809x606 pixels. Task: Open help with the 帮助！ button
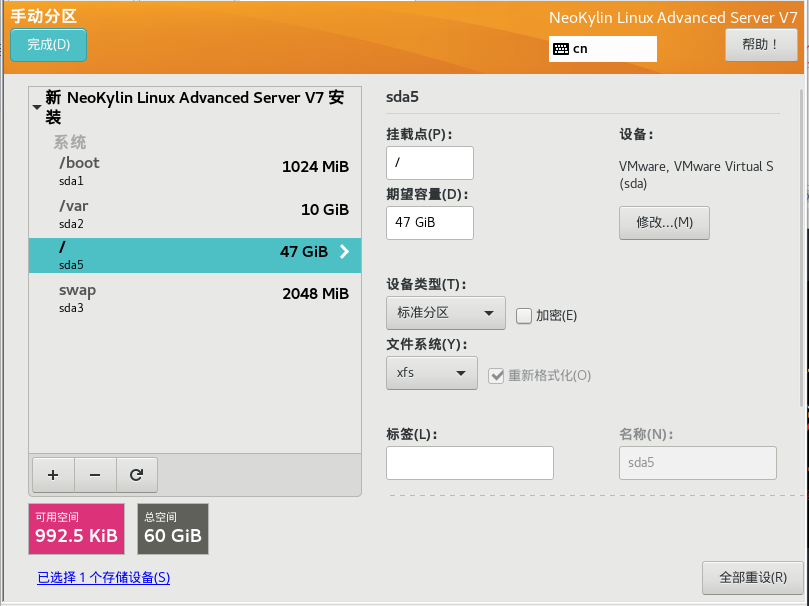pos(761,45)
